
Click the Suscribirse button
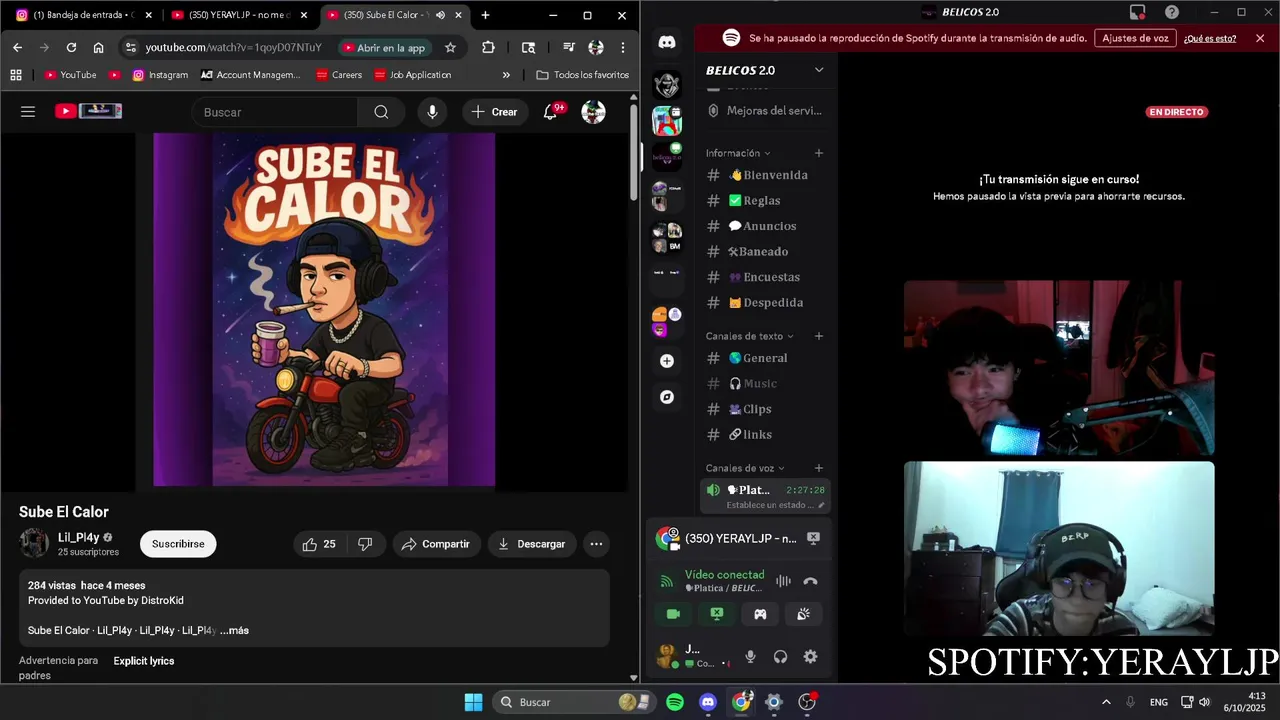click(x=178, y=544)
